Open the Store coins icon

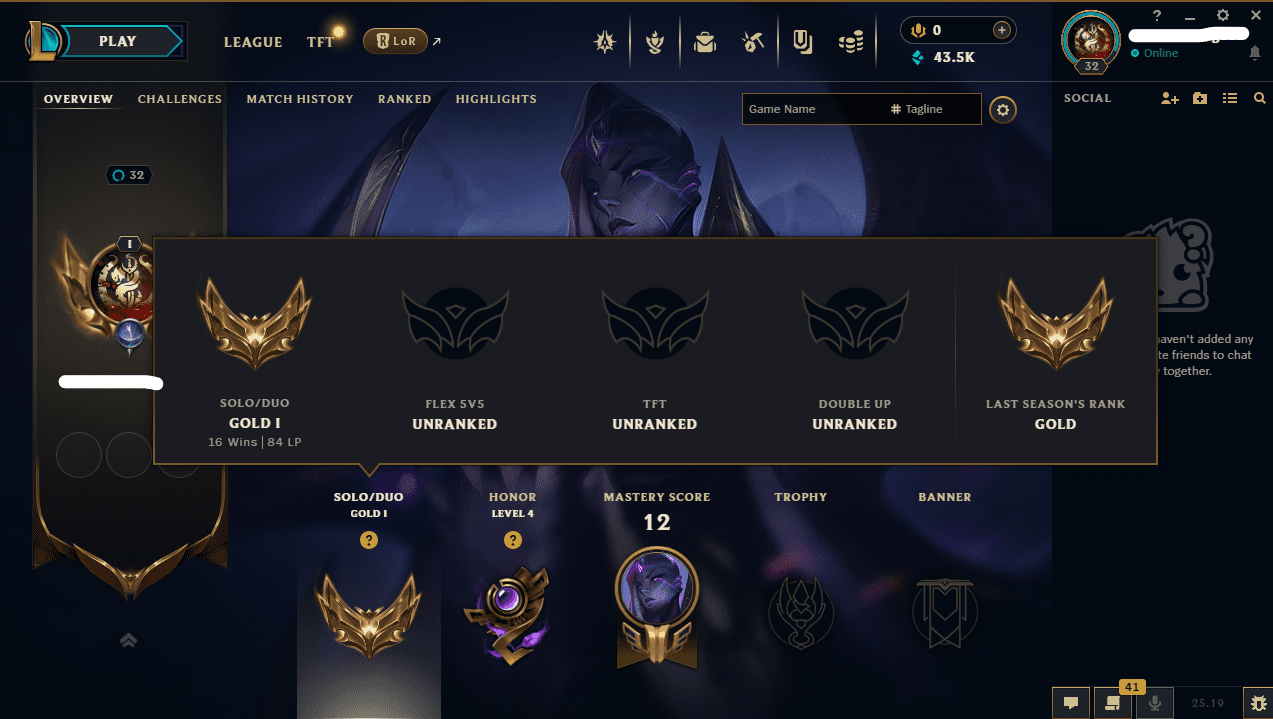pyautogui.click(x=851, y=42)
